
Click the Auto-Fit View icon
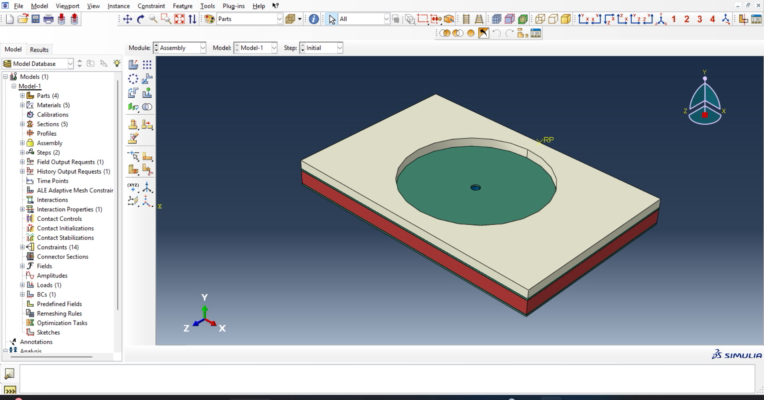(x=179, y=19)
